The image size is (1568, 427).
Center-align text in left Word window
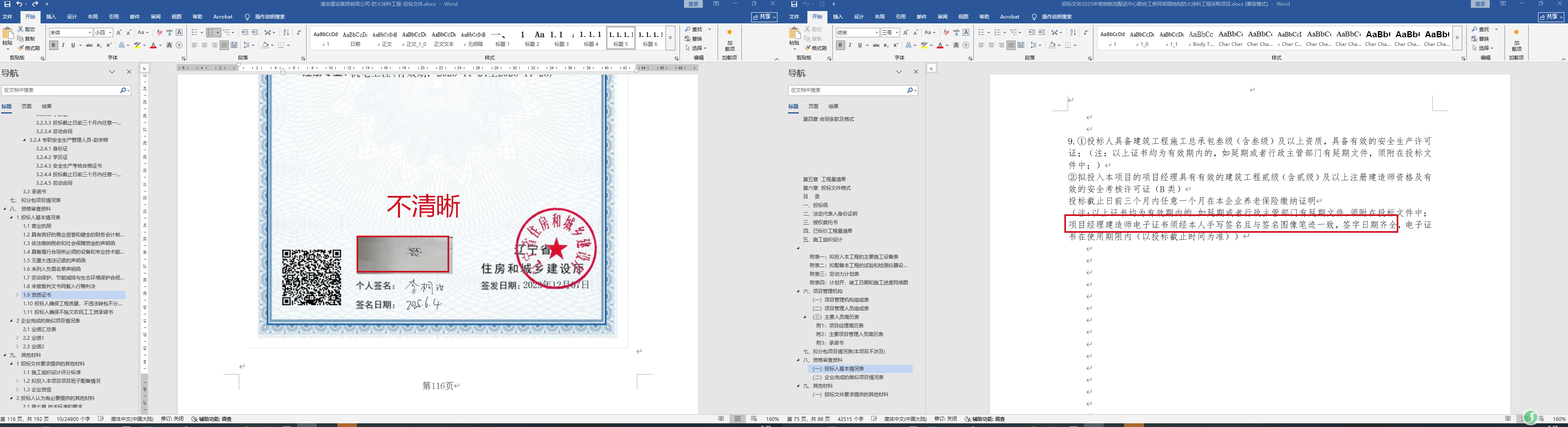pyautogui.click(x=205, y=45)
